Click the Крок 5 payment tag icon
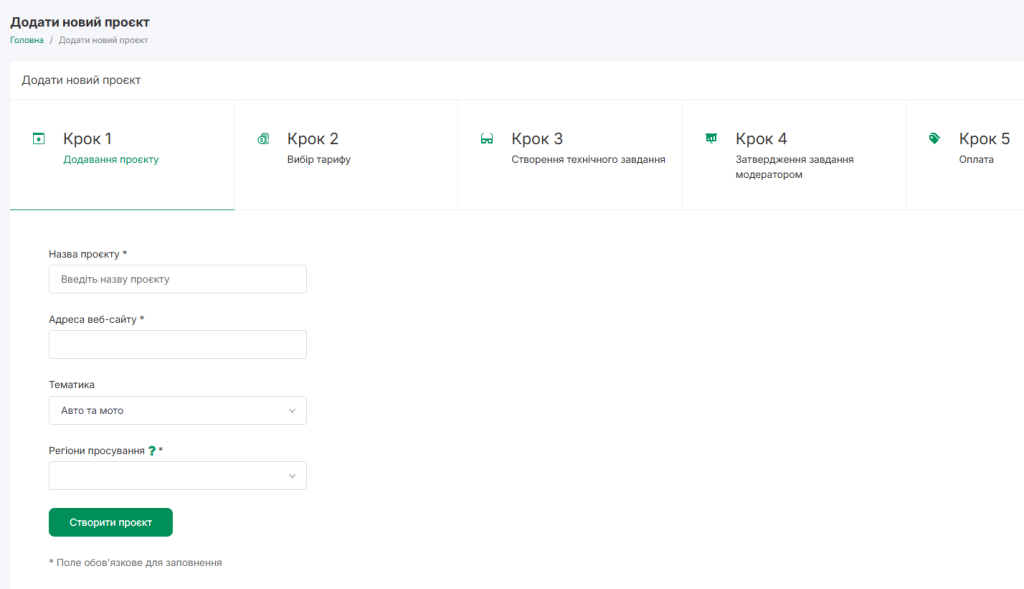 point(934,138)
